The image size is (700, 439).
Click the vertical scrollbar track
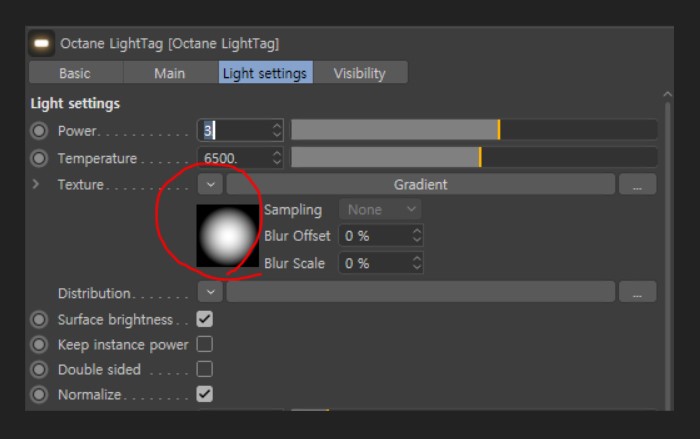(x=667, y=257)
